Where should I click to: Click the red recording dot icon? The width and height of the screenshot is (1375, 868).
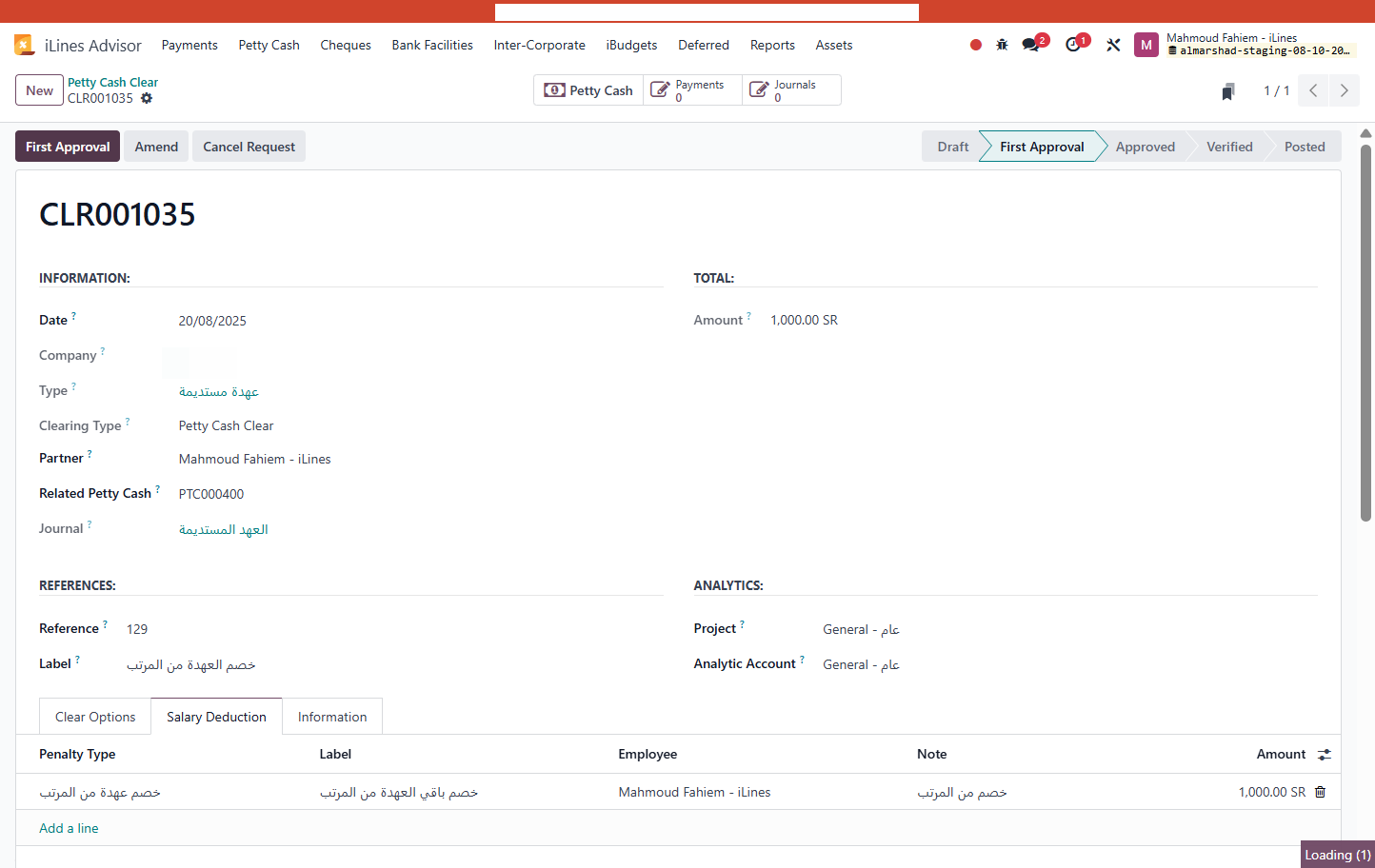point(976,45)
